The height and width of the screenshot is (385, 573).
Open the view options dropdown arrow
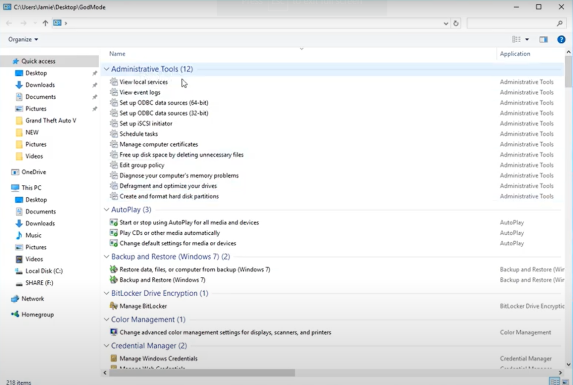(x=527, y=39)
